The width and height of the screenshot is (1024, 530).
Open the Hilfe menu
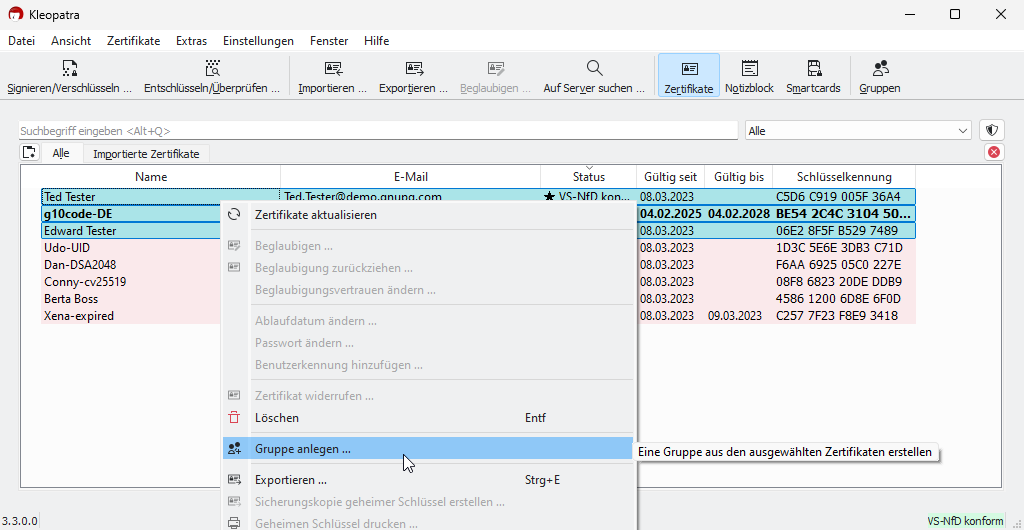(x=377, y=40)
